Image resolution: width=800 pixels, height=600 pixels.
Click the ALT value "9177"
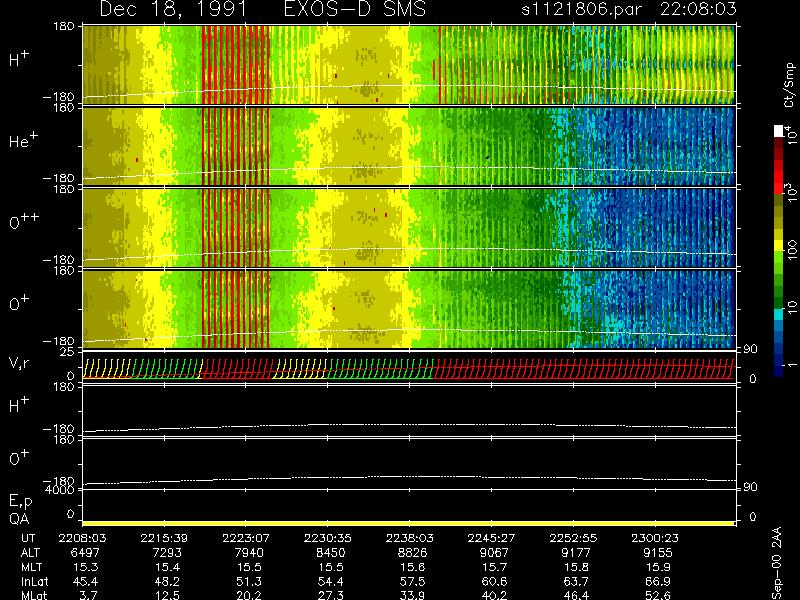[576, 553]
